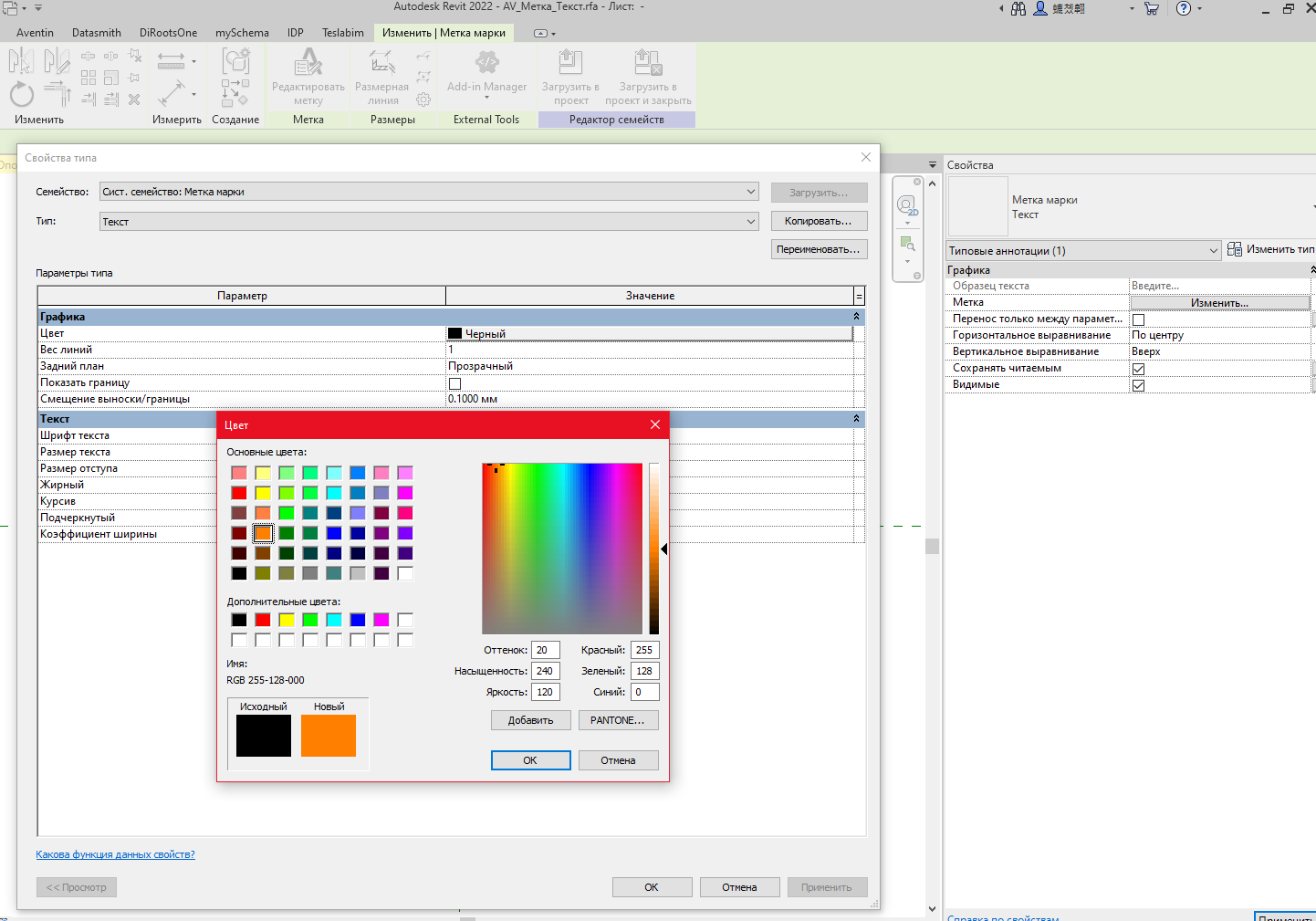Click the Delete X icon in Modify panel

click(134, 99)
